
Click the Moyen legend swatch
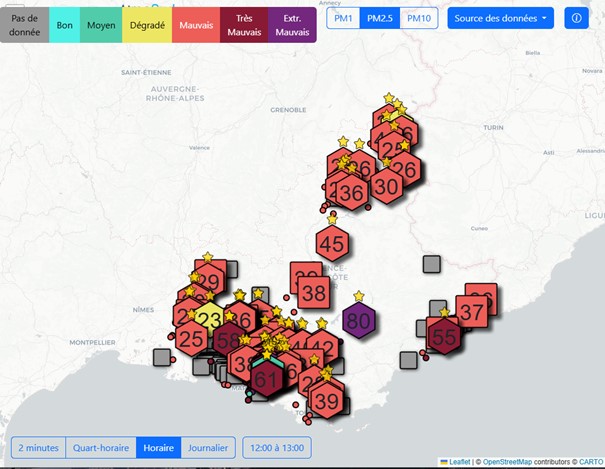pos(101,25)
